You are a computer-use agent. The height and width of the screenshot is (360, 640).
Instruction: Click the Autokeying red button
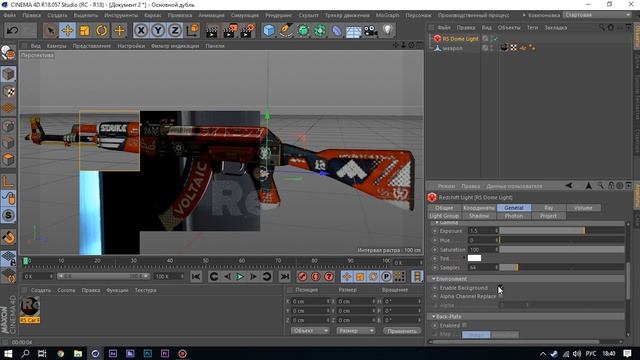tap(316, 276)
